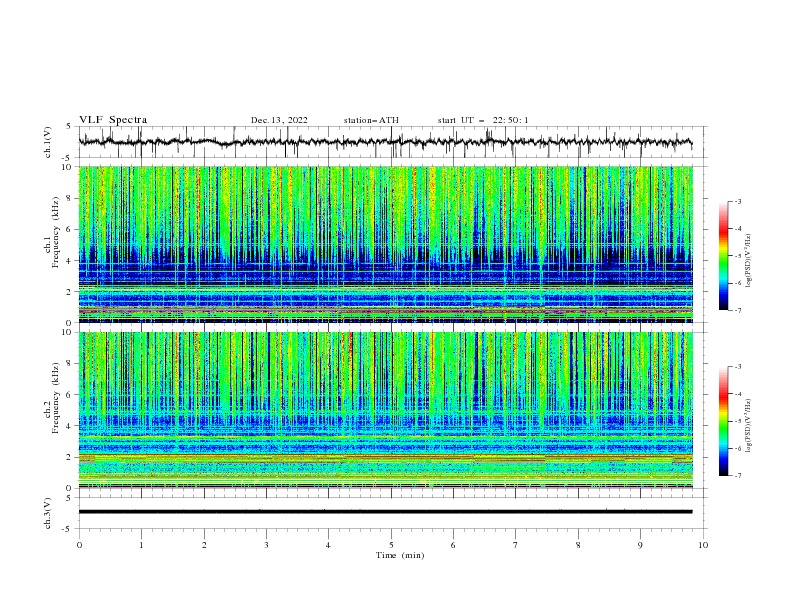
Task: Click the "8" tick on the time axis
Action: click(578, 545)
